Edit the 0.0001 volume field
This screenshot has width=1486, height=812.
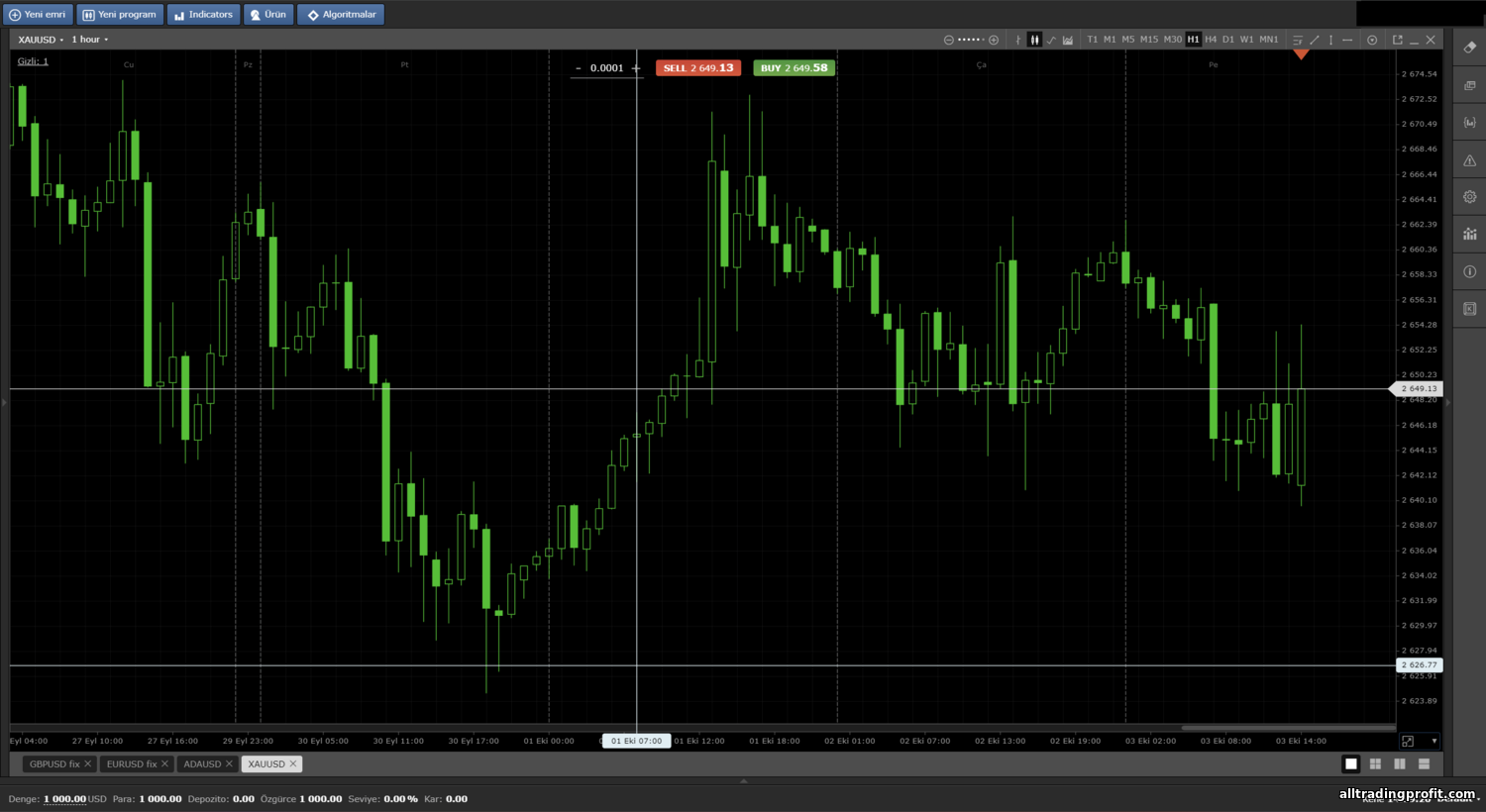(x=606, y=68)
